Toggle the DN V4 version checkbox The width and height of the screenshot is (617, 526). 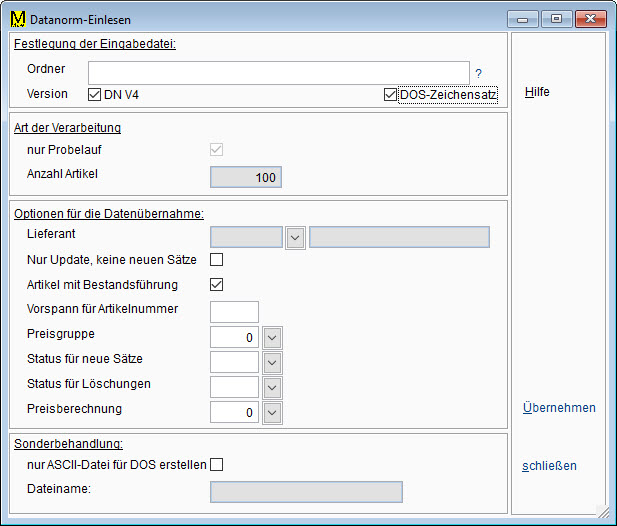tap(95, 94)
